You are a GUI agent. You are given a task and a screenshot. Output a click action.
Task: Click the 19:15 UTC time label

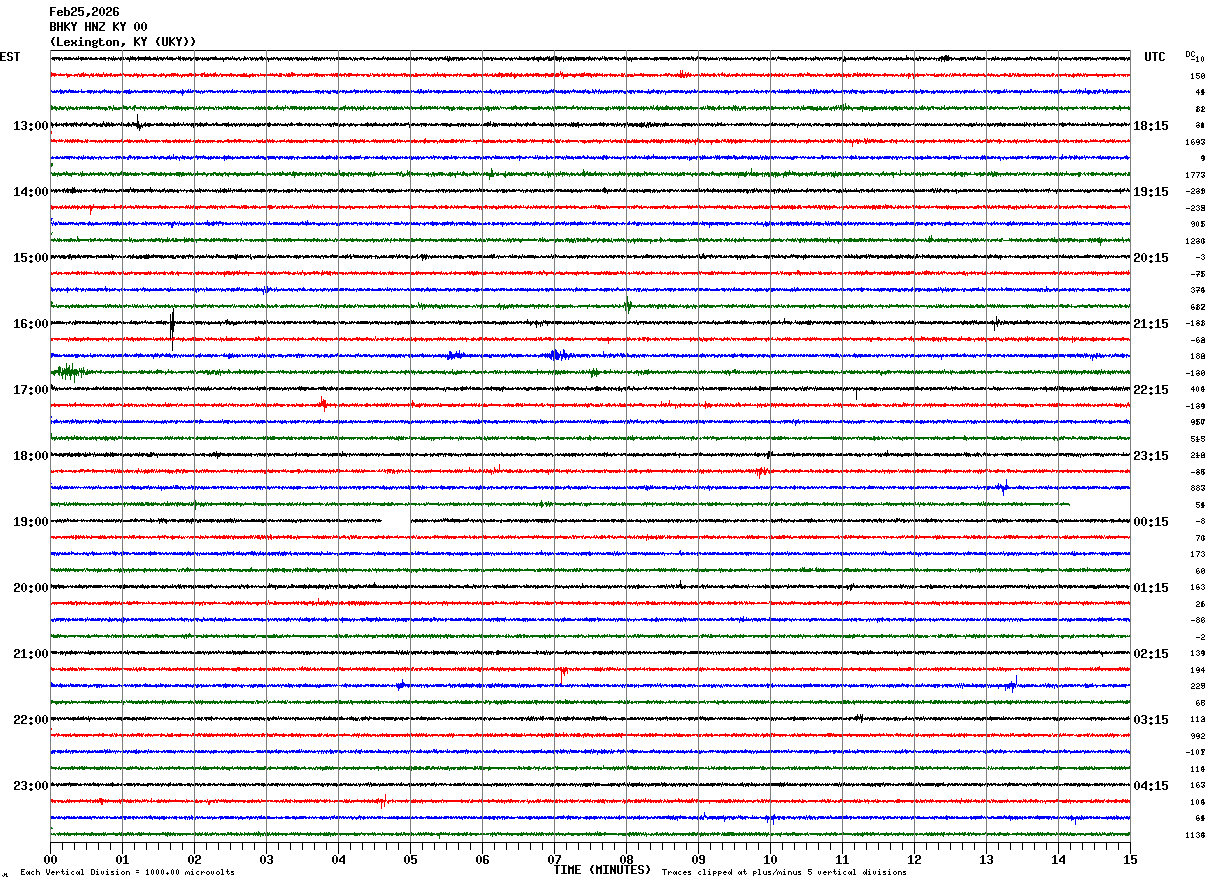click(x=1151, y=192)
